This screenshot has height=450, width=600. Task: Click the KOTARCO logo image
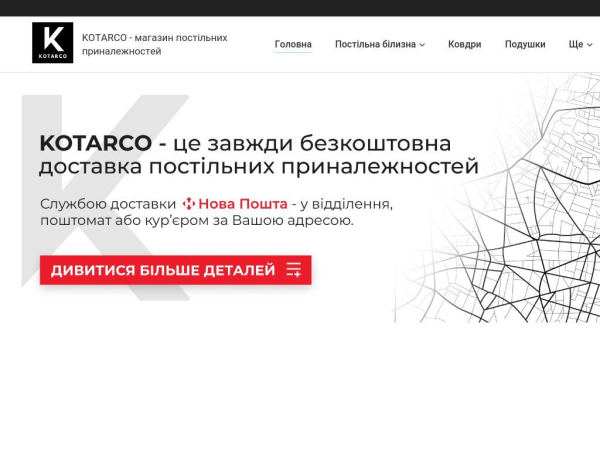(52, 42)
